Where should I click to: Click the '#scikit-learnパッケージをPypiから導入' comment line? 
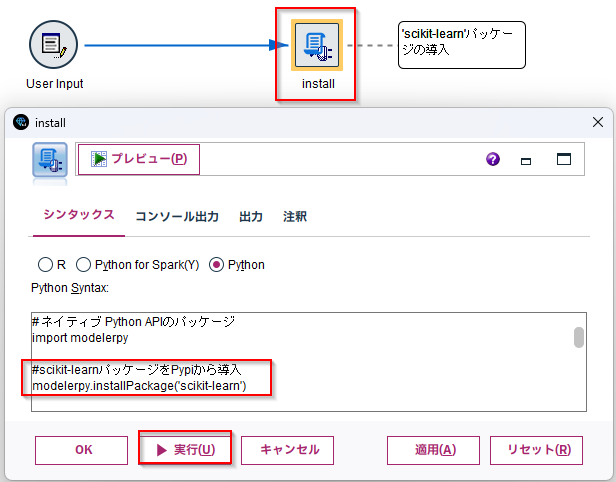click(x=136, y=369)
